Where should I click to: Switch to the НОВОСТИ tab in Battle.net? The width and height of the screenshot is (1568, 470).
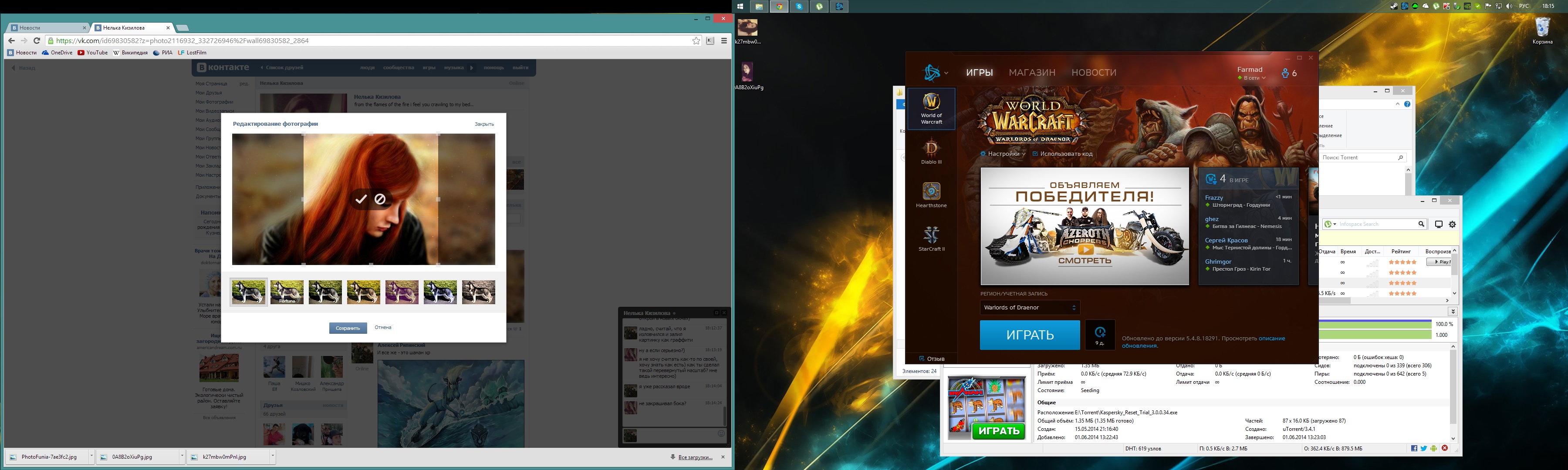[1093, 72]
